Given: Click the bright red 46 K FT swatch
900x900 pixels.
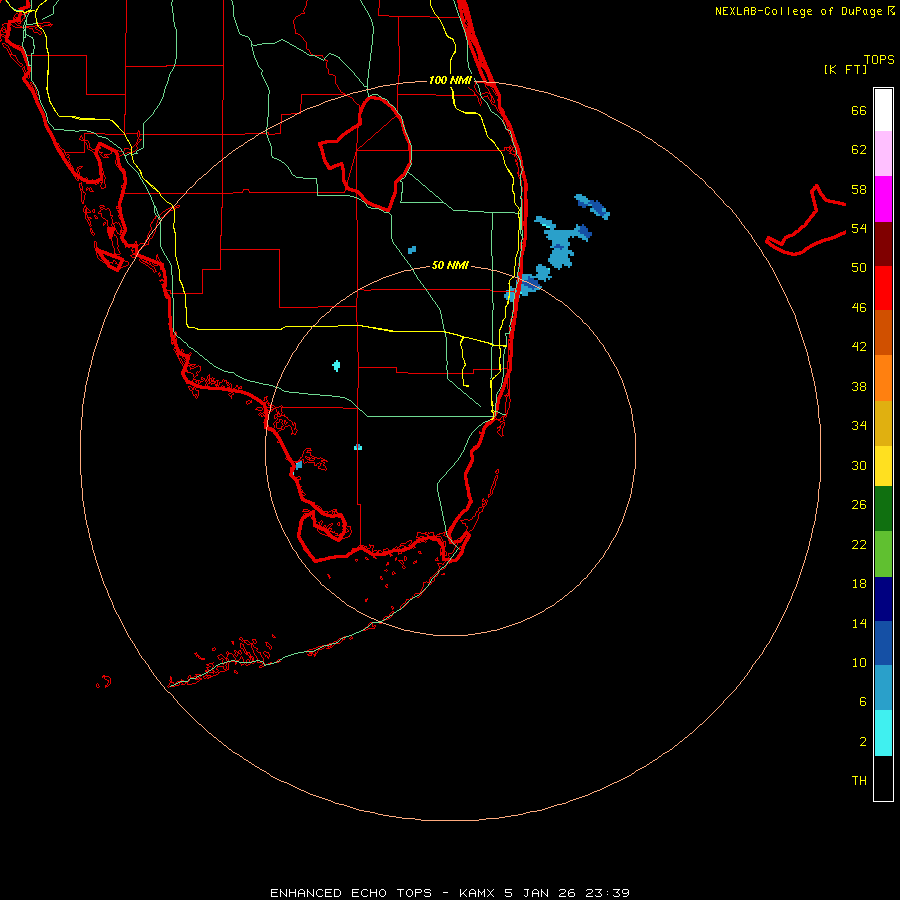Looking at the screenshot, I should click(x=883, y=288).
